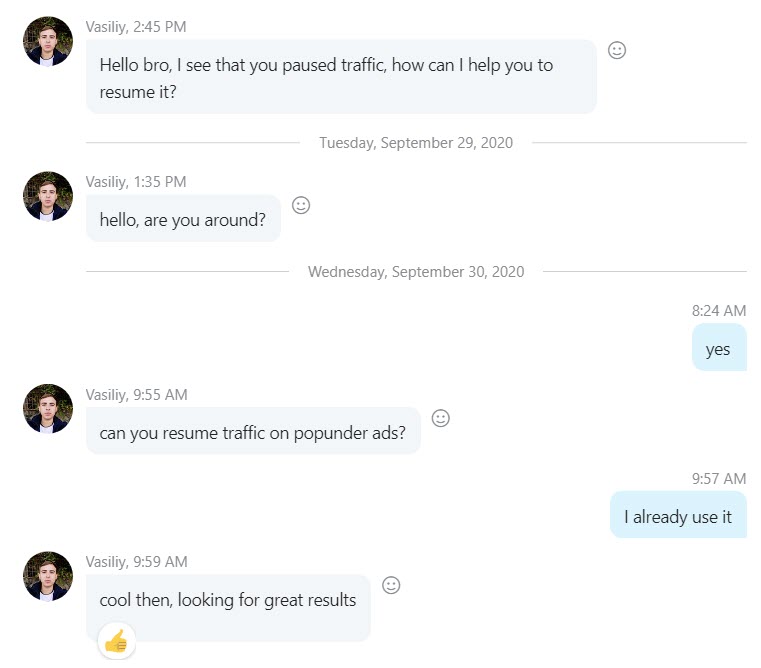Viewport: 761px width, 668px height.
Task: Open Vasiliy's avatar at 1:35 PM message
Action: point(48,196)
